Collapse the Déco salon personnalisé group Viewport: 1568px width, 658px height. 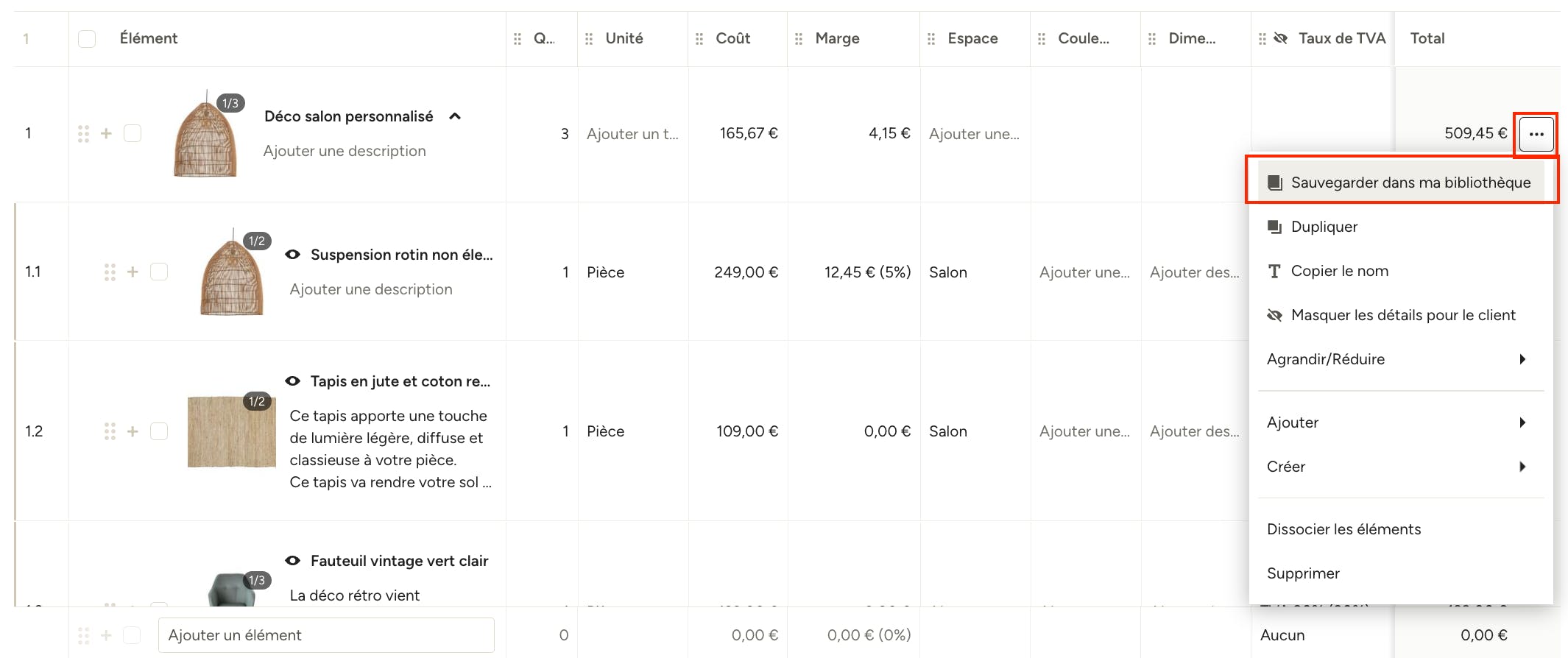pyautogui.click(x=455, y=116)
